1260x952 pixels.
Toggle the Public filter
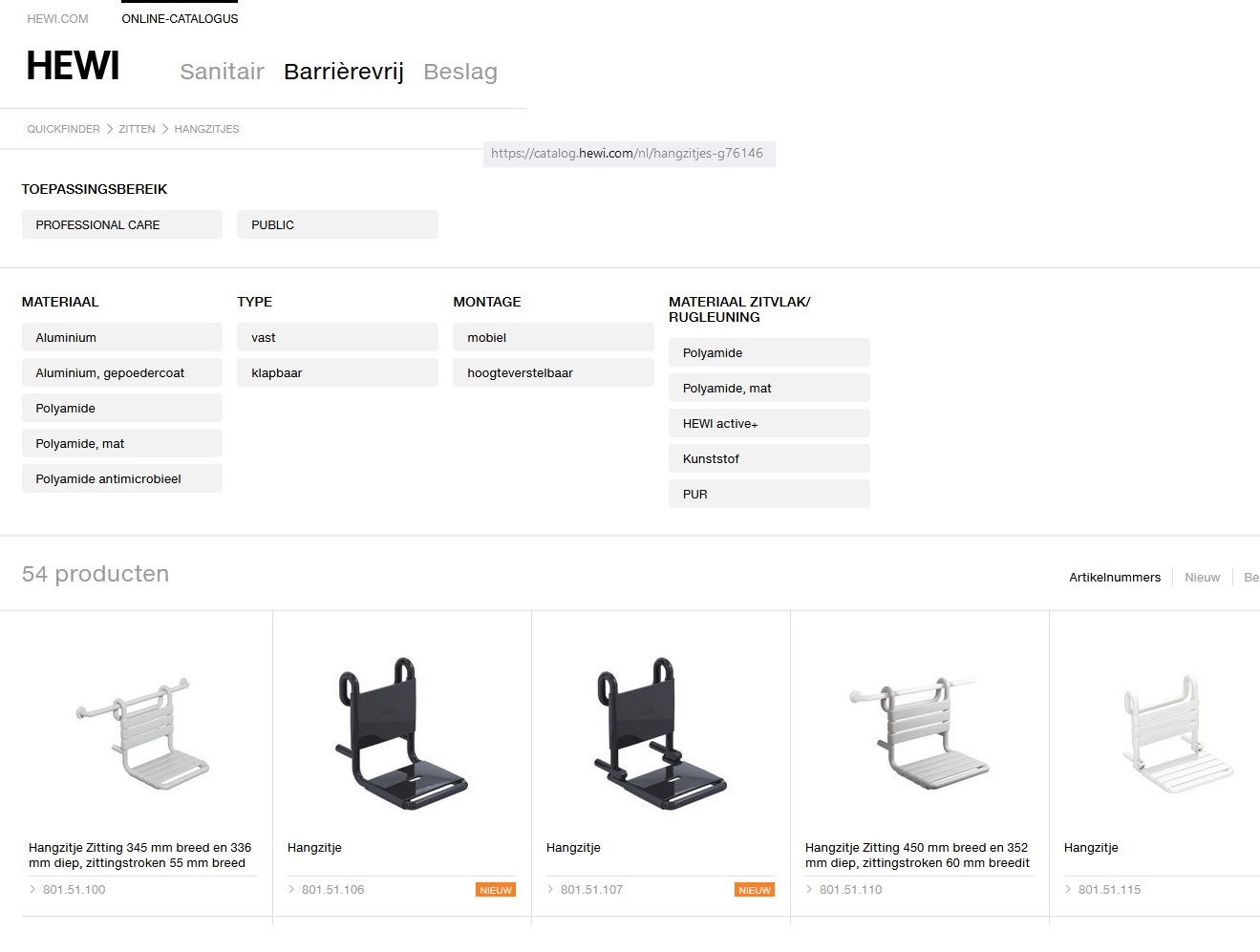337,224
